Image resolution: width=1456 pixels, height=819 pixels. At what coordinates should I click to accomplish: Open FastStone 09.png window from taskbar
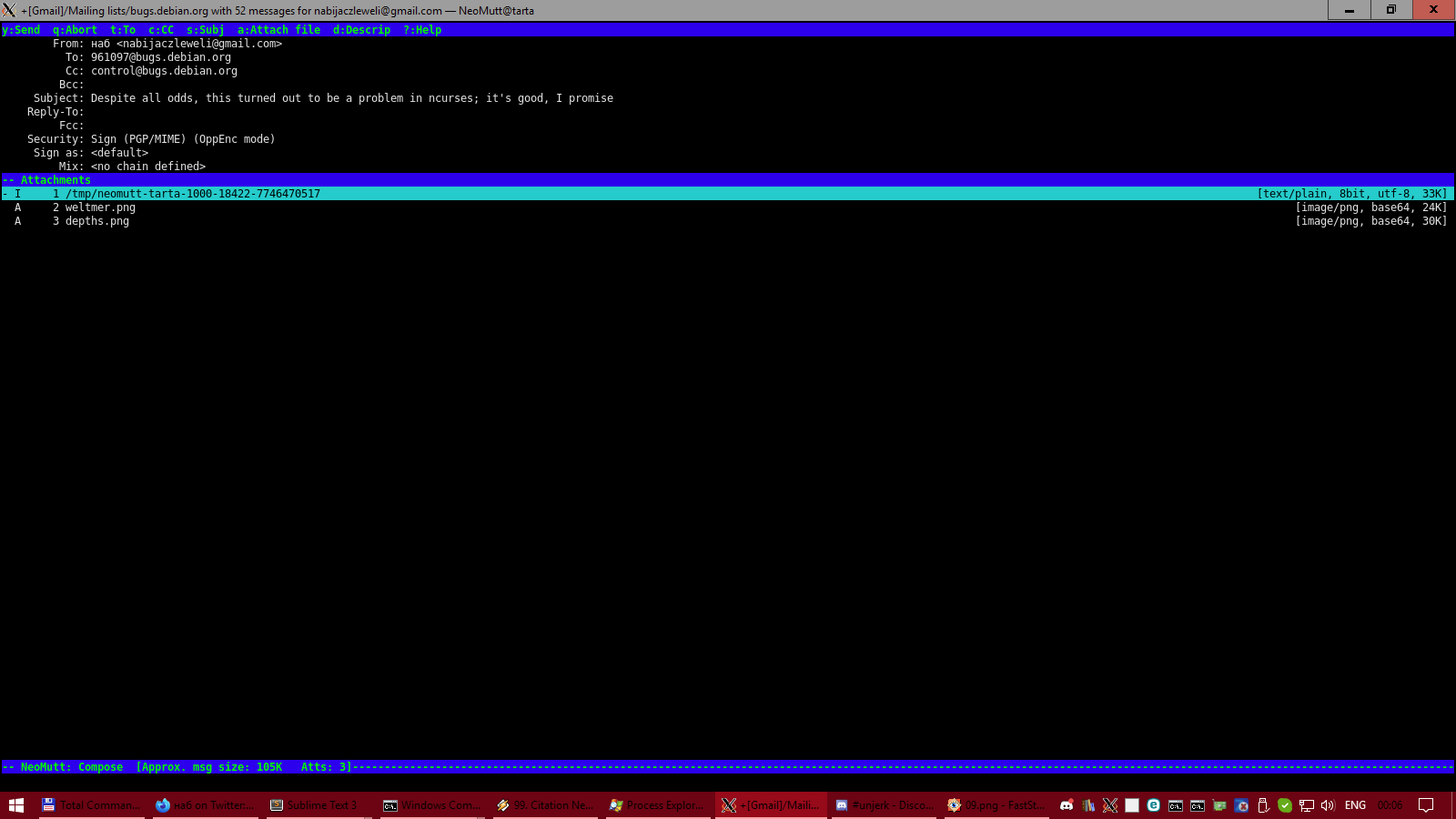click(996, 805)
